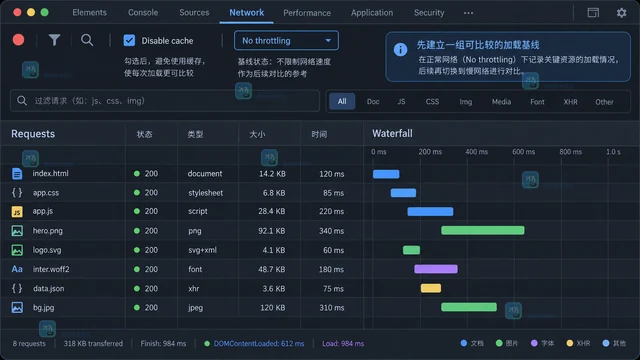This screenshot has width=640, height=360.
Task: Click the app.js blue waterfall bar
Action: 430,211
